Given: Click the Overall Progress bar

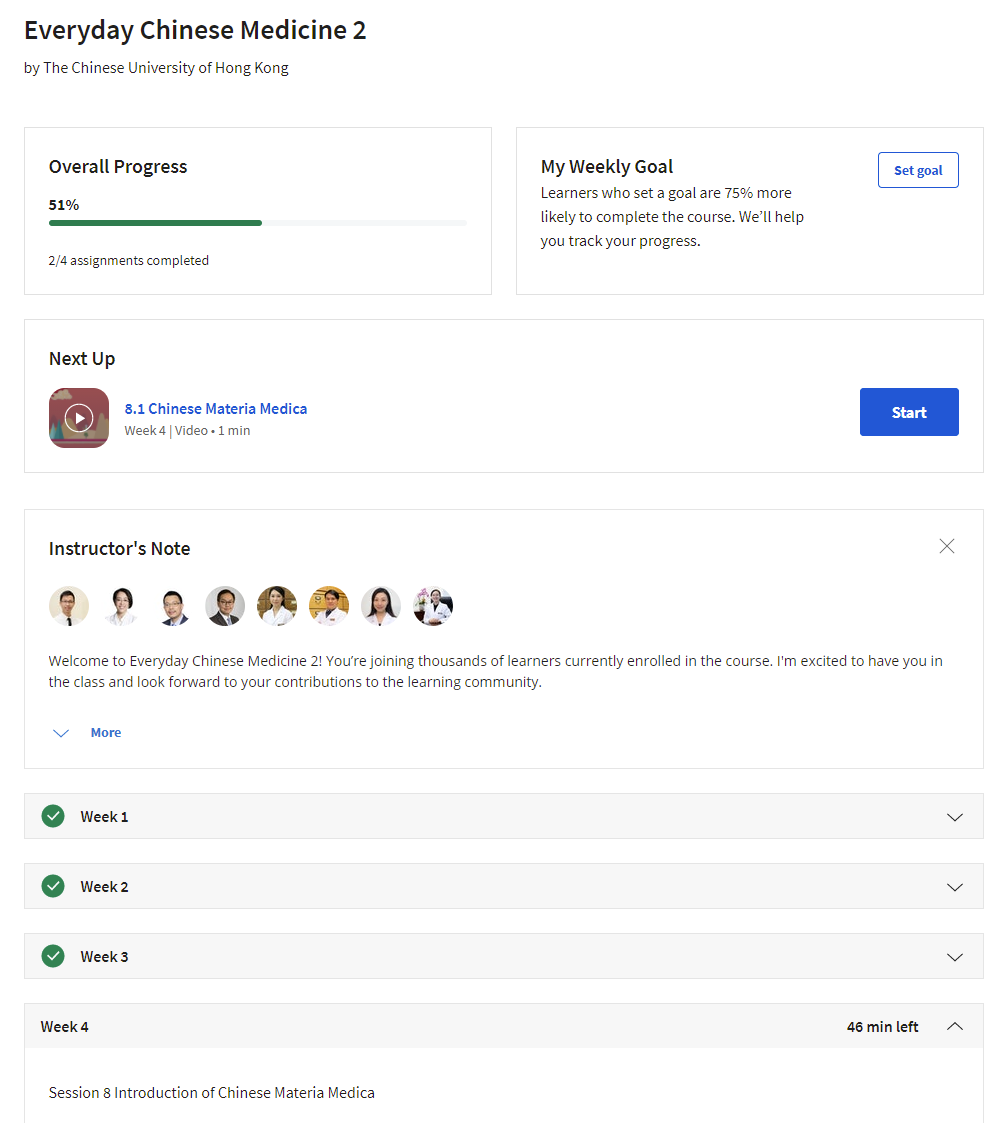Looking at the screenshot, I should click(257, 223).
